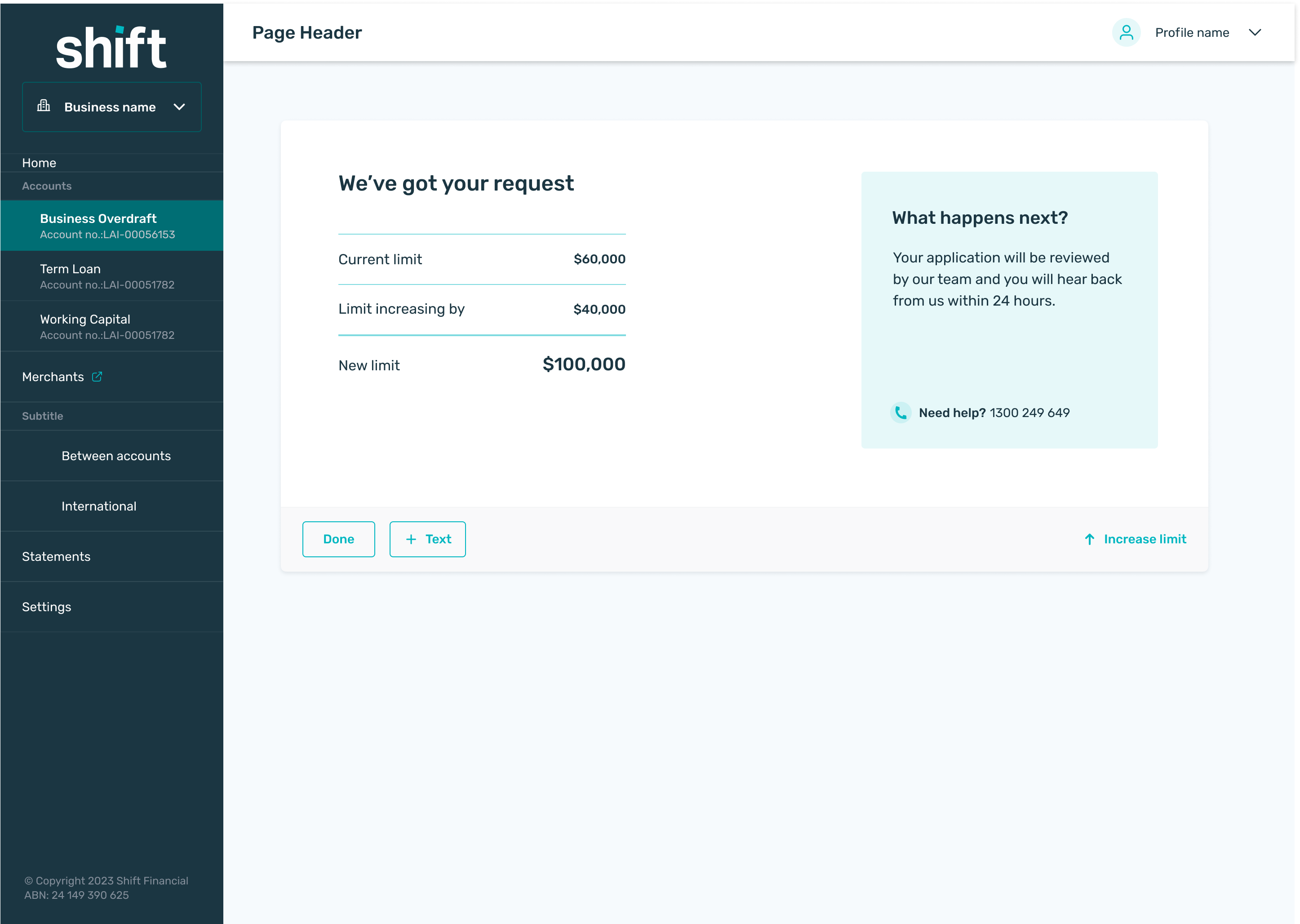Click the Shift logo
The width and height of the screenshot is (1300, 924).
111,49
